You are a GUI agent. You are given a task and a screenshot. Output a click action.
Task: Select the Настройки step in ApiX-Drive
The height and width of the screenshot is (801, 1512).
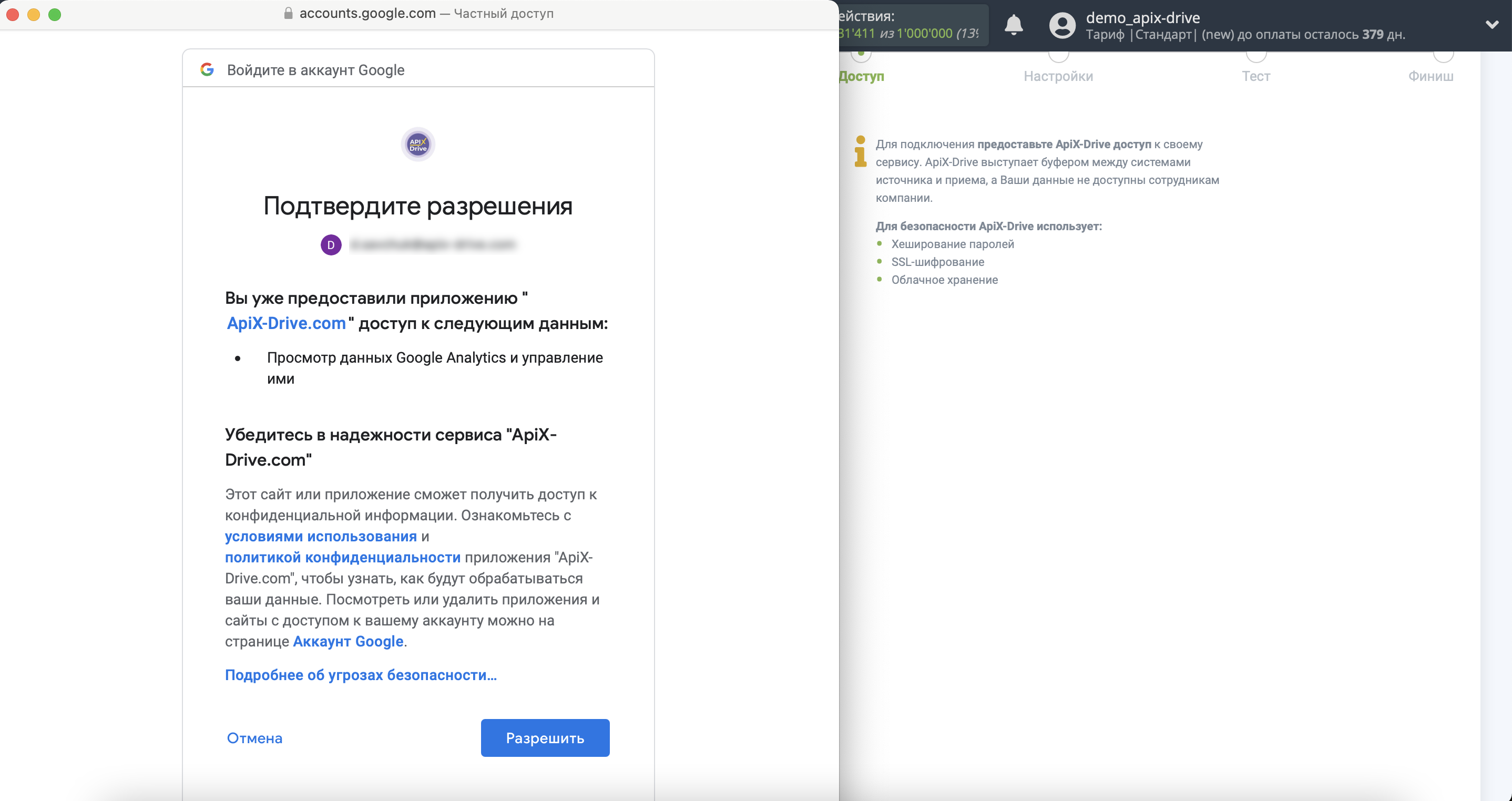click(x=1058, y=76)
